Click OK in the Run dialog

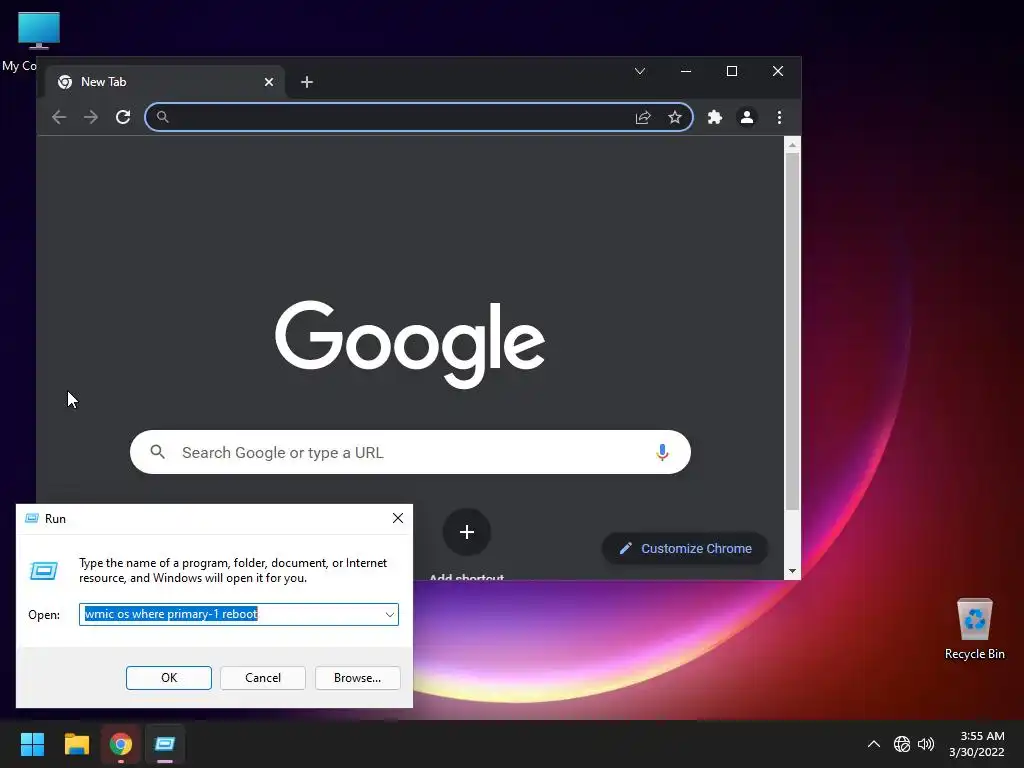pyautogui.click(x=168, y=678)
